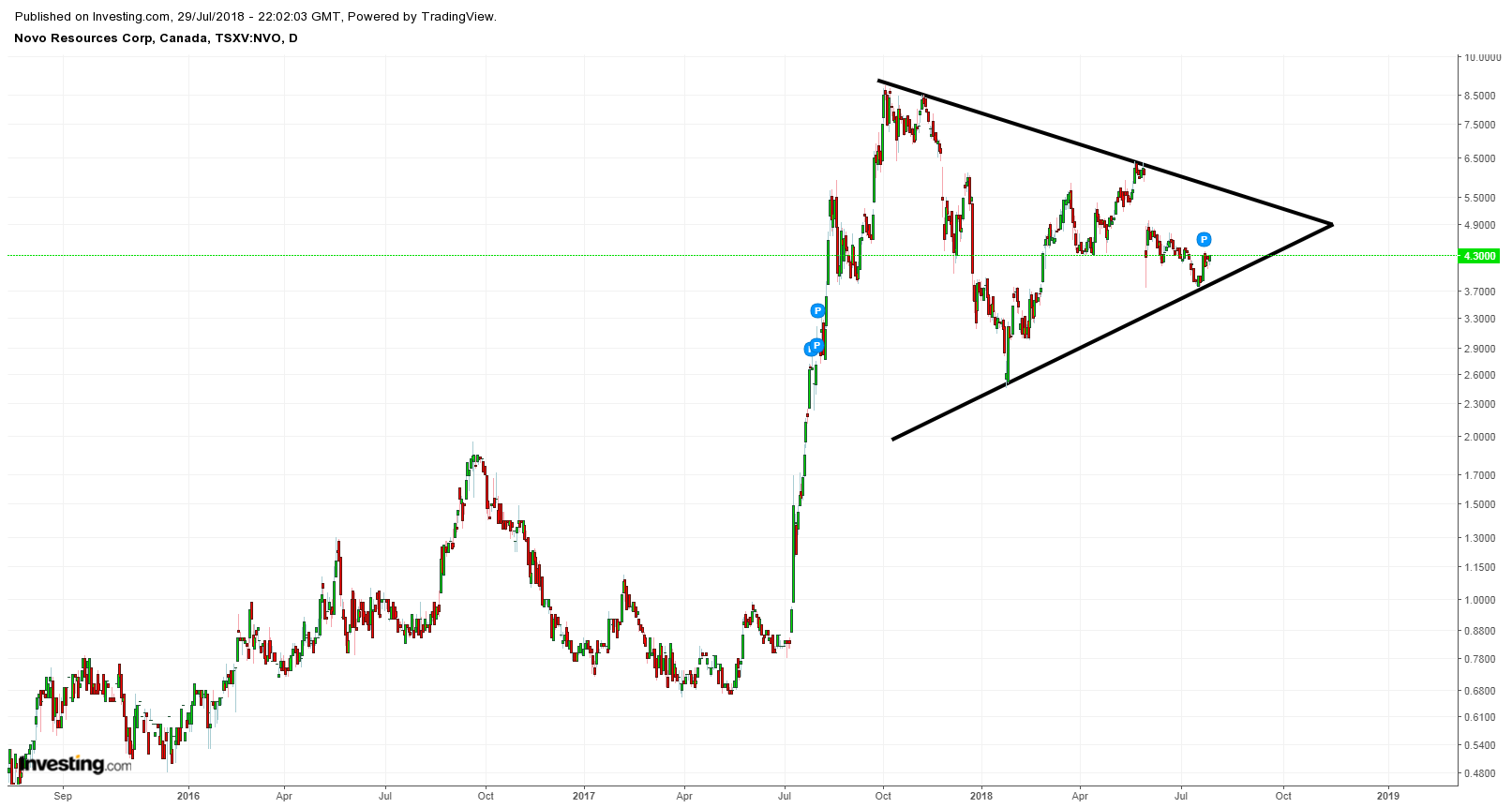Click the 3.3000 price axis label
The height and width of the screenshot is (808, 1512).
coord(1479,319)
